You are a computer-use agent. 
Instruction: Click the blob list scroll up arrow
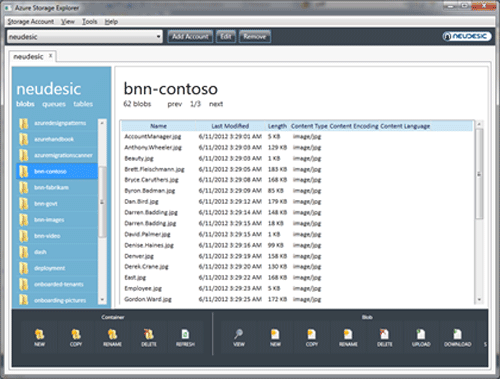coord(479,124)
